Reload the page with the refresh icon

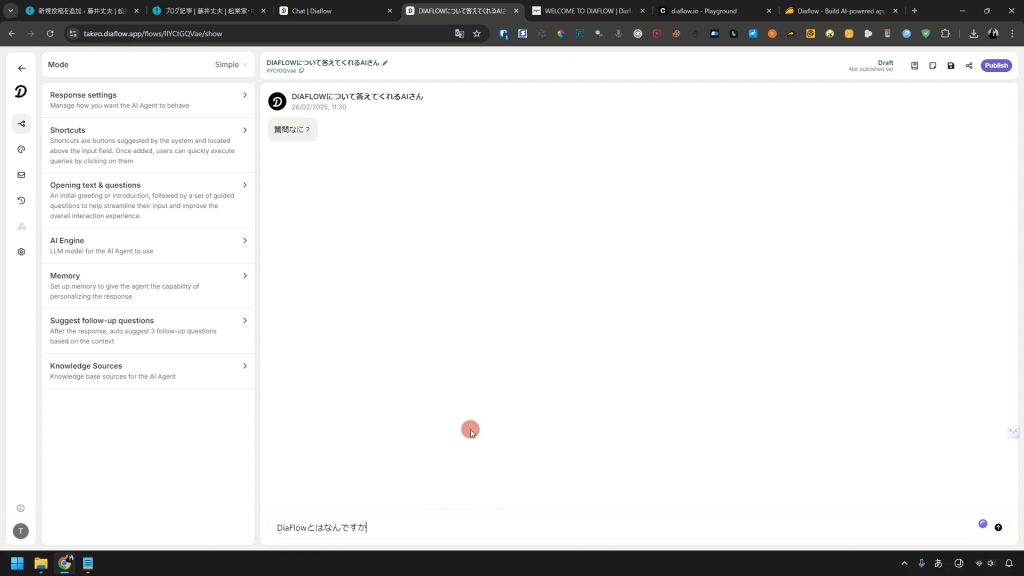50,33
